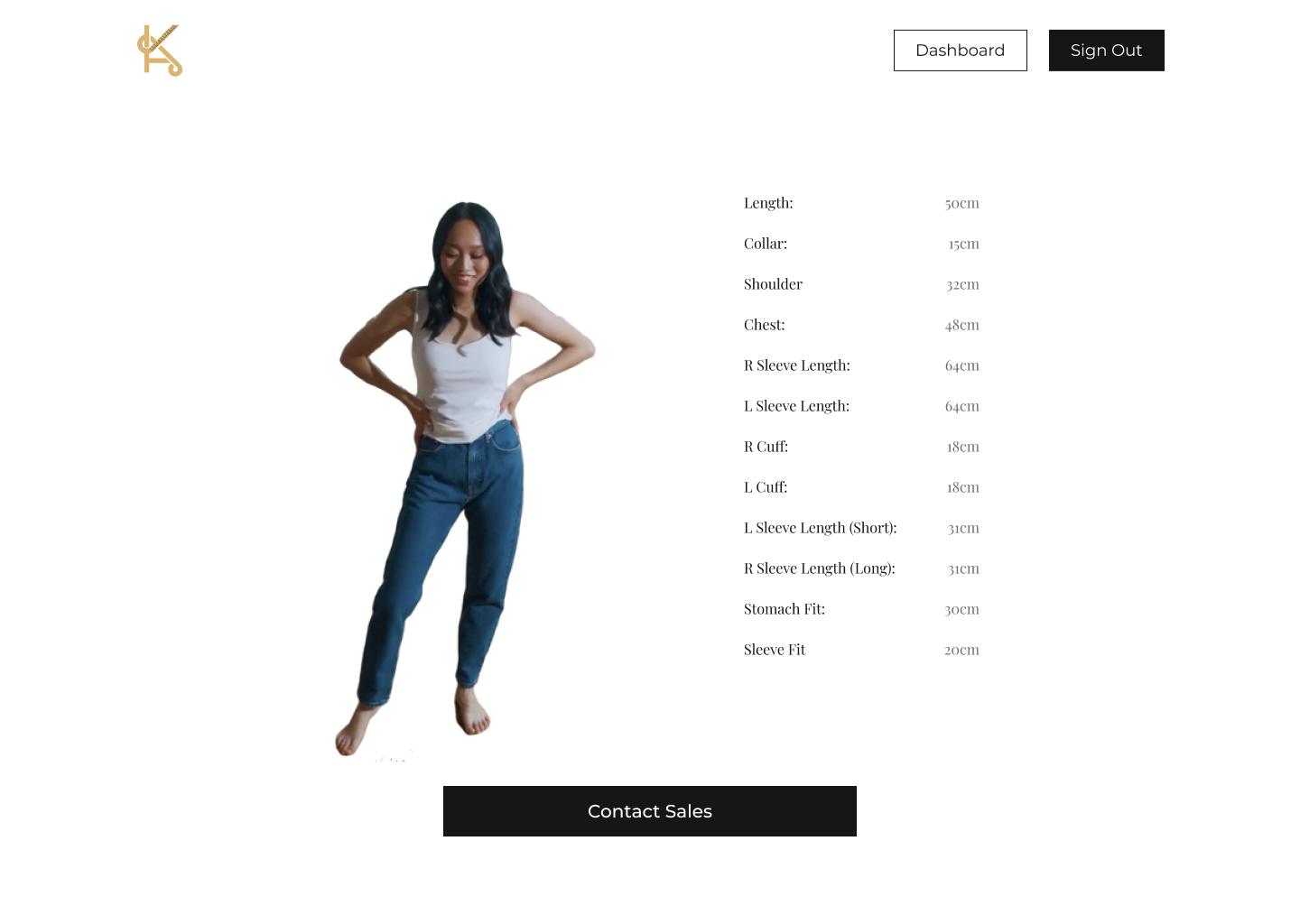Click the Sleeve Fit 20cm value
1300x924 pixels.
click(x=961, y=650)
